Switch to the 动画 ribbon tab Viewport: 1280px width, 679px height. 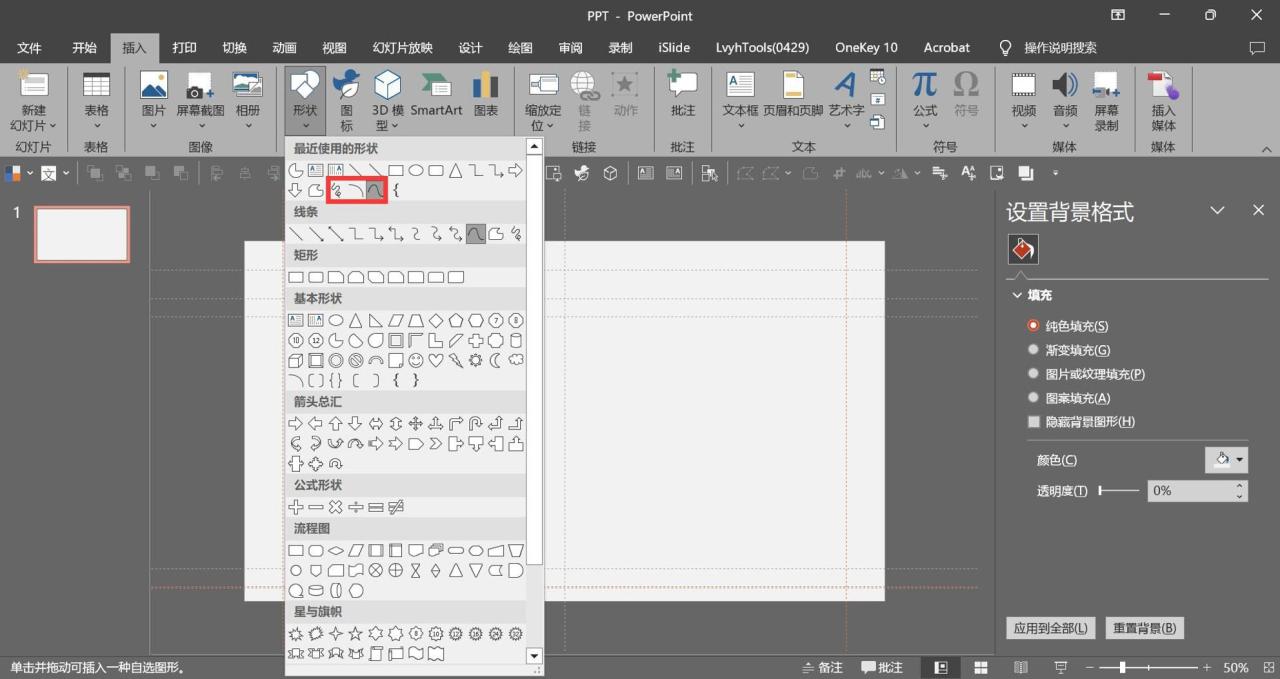(284, 48)
